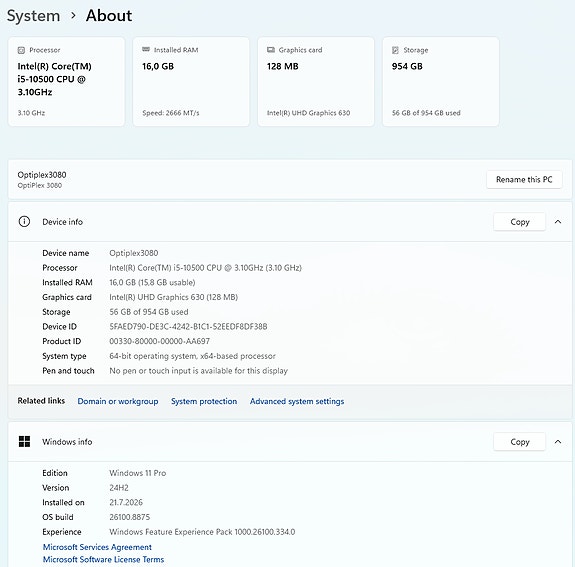The width and height of the screenshot is (575, 567).
Task: Open Microsoft Software License Terms link
Action: [x=103, y=559]
